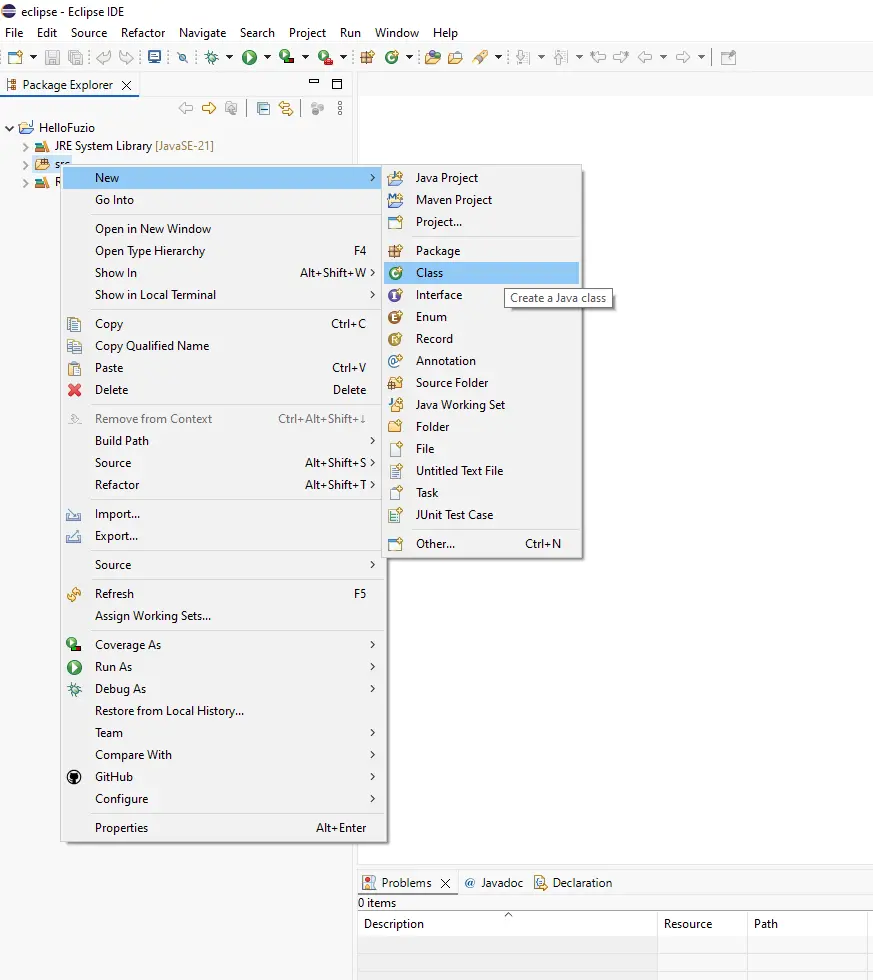Open dropdown arrow beside Search flashlight icon
This screenshot has height=980, width=873.
(x=498, y=58)
